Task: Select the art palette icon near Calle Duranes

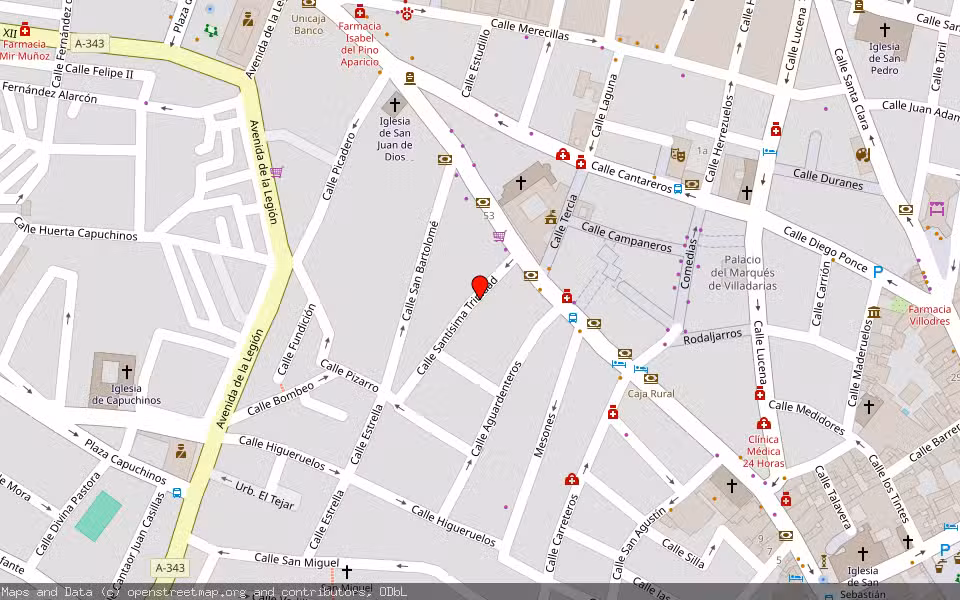Action: (863, 154)
